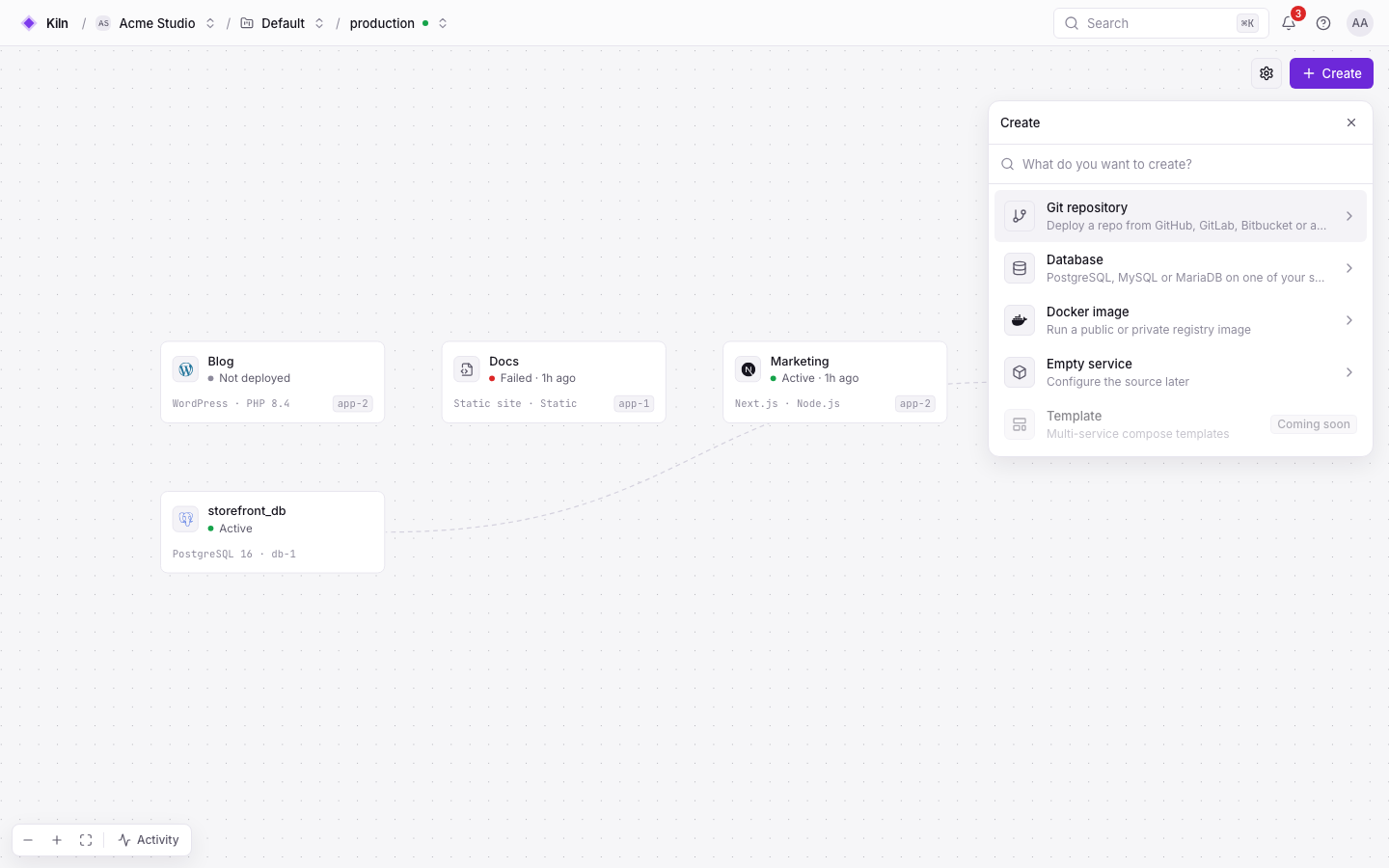Viewport: 1389px width, 868px height.
Task: Close the Create panel
Action: pos(1351,122)
